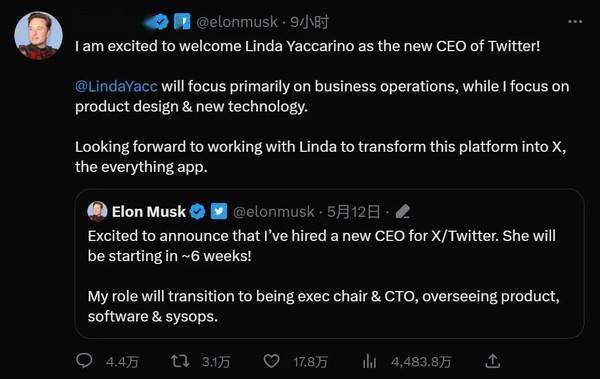
Task: Open Elon Musk's large profile avatar
Action: tap(38, 36)
